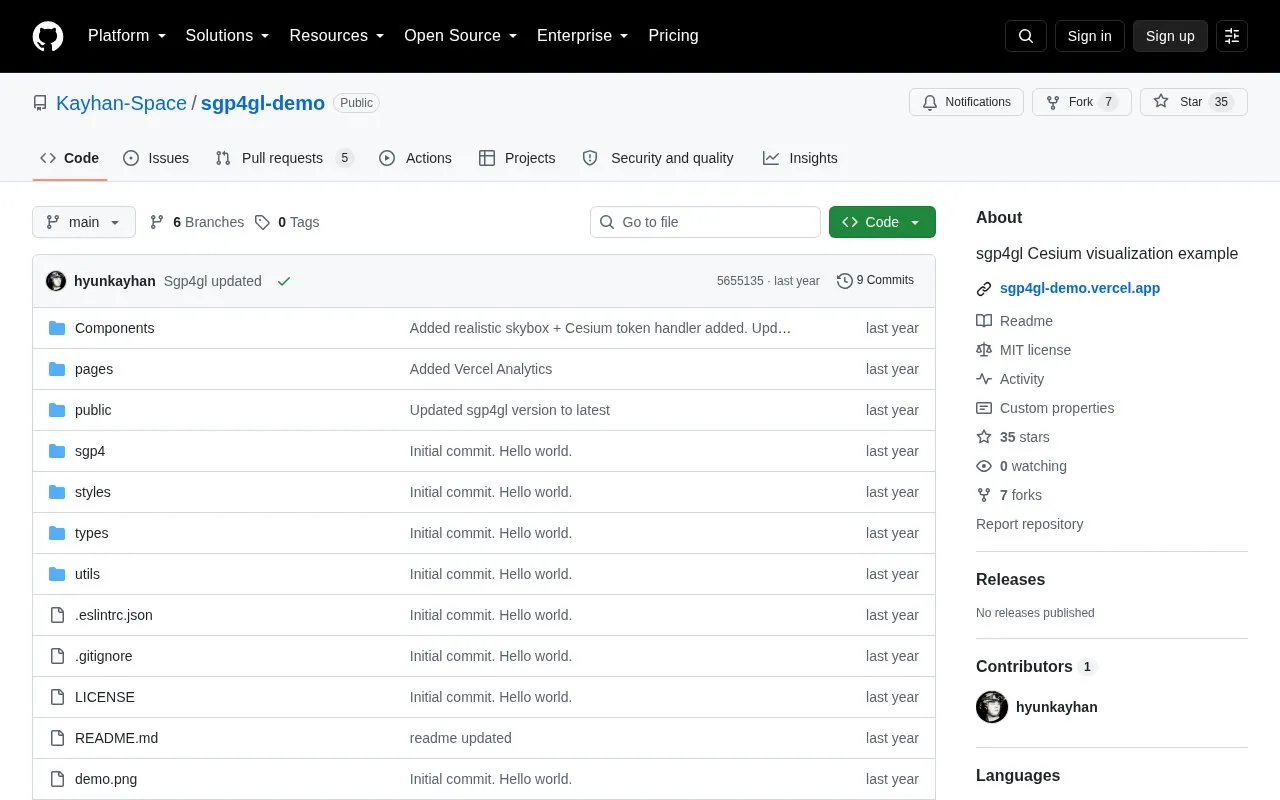This screenshot has height=800, width=1280.
Task: Switch to the Pull requests tab
Action: tap(284, 158)
